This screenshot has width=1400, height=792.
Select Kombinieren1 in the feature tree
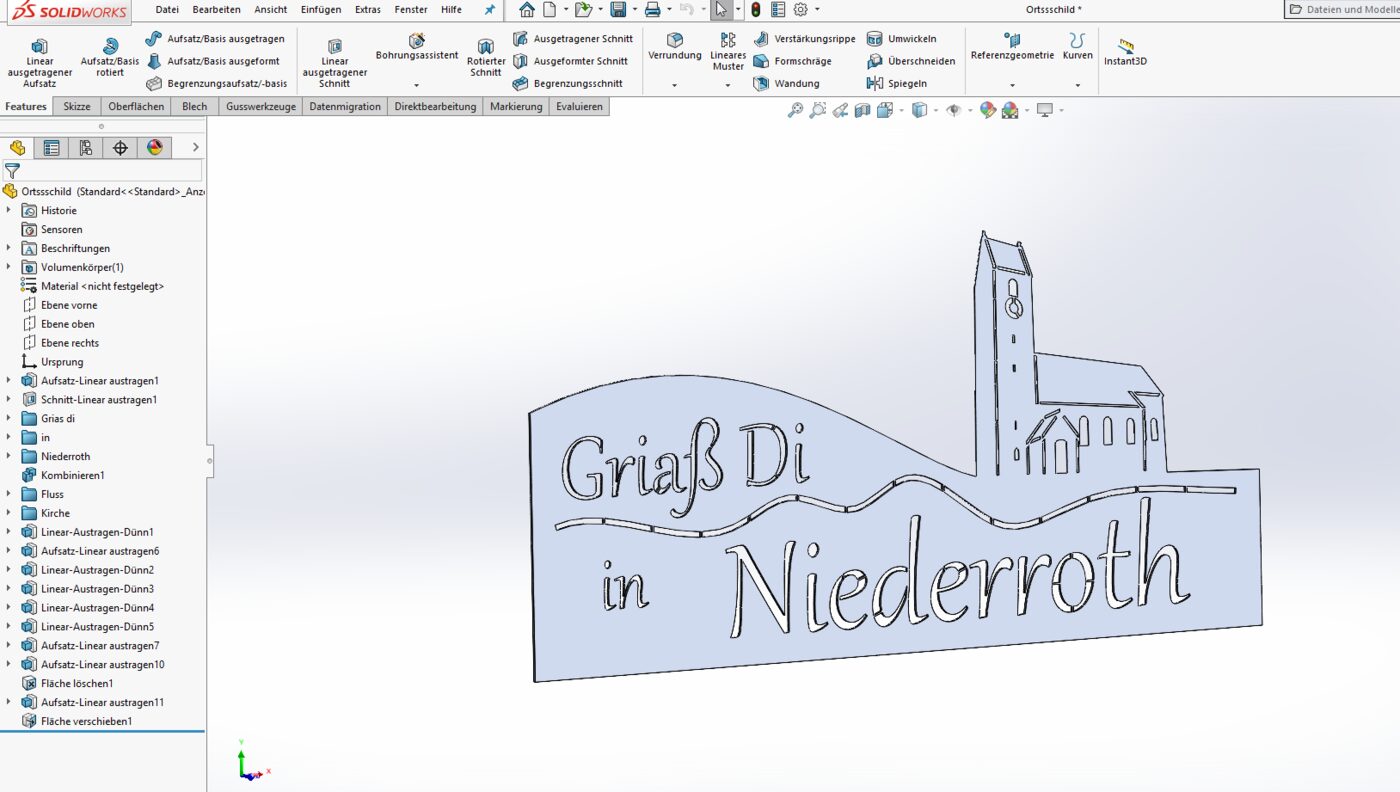pos(72,475)
